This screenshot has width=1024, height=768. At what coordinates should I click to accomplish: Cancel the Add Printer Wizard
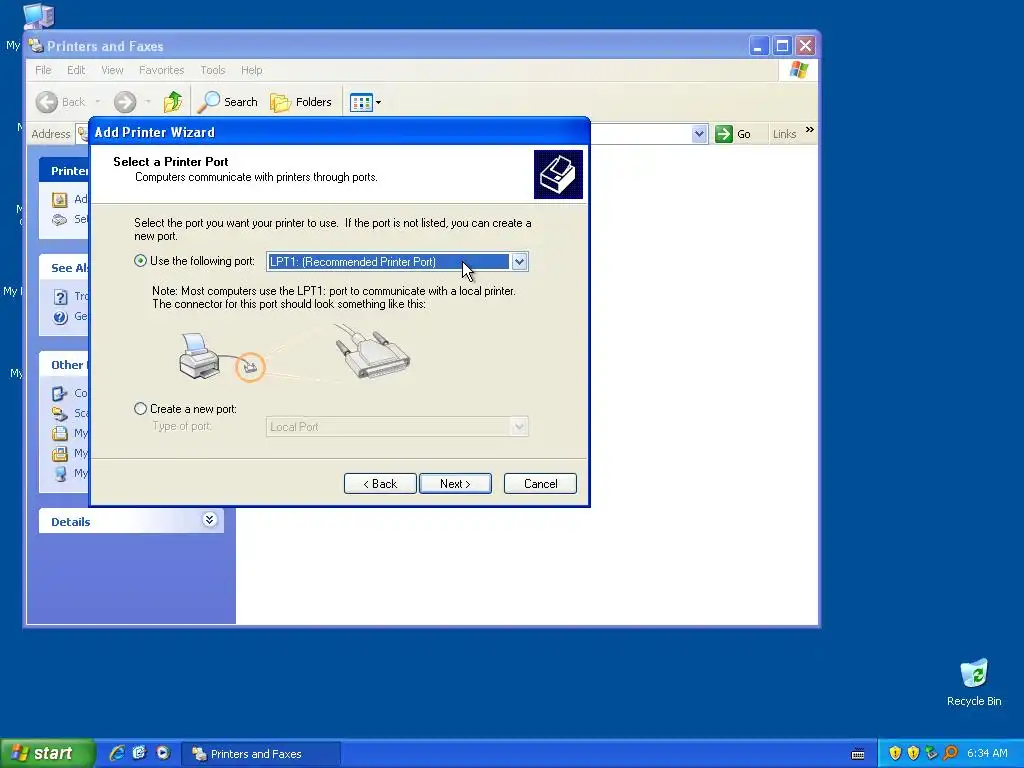click(540, 484)
